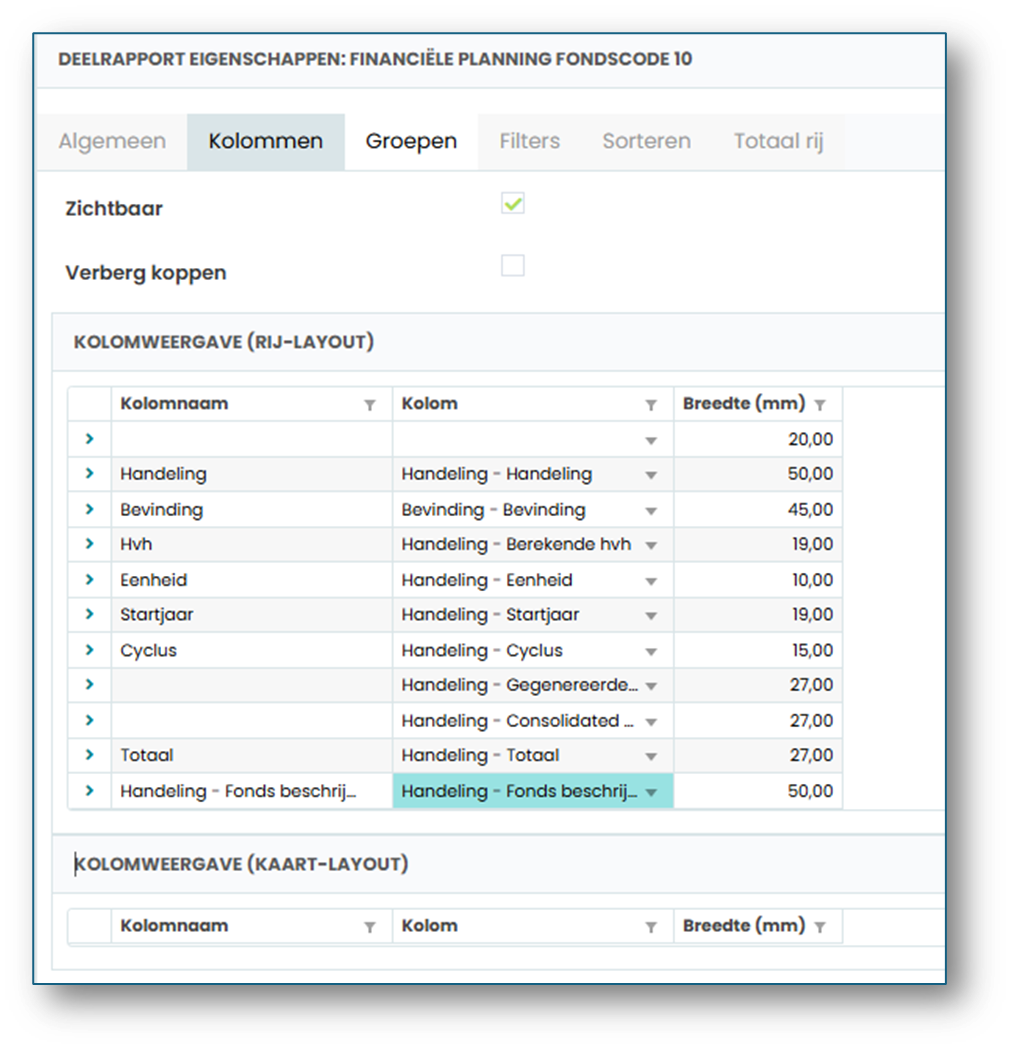Image resolution: width=1011 pixels, height=1049 pixels.
Task: Expand the Startjaar row
Action: [90, 614]
